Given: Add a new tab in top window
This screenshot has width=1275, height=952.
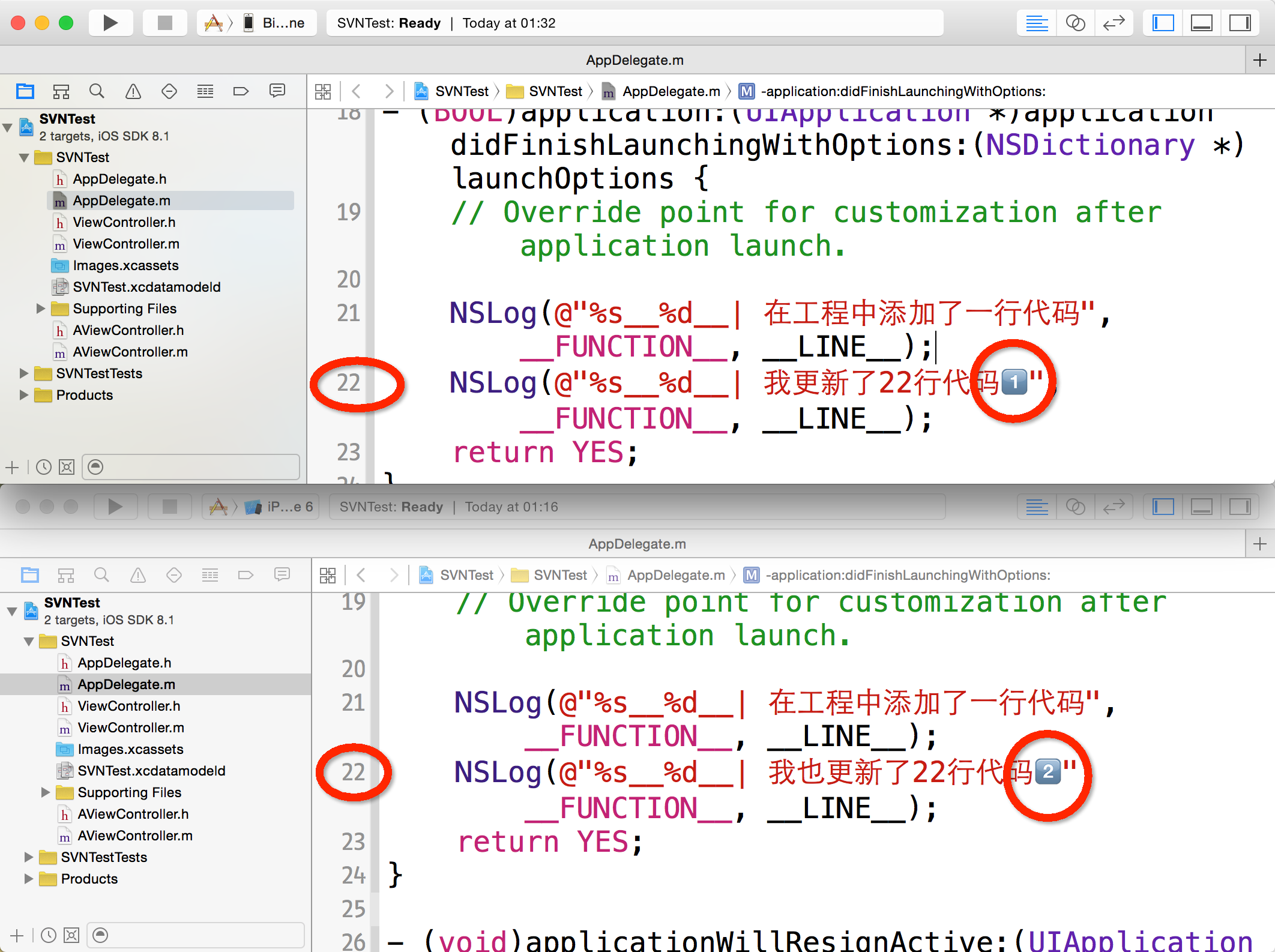Looking at the screenshot, I should pyautogui.click(x=1260, y=60).
